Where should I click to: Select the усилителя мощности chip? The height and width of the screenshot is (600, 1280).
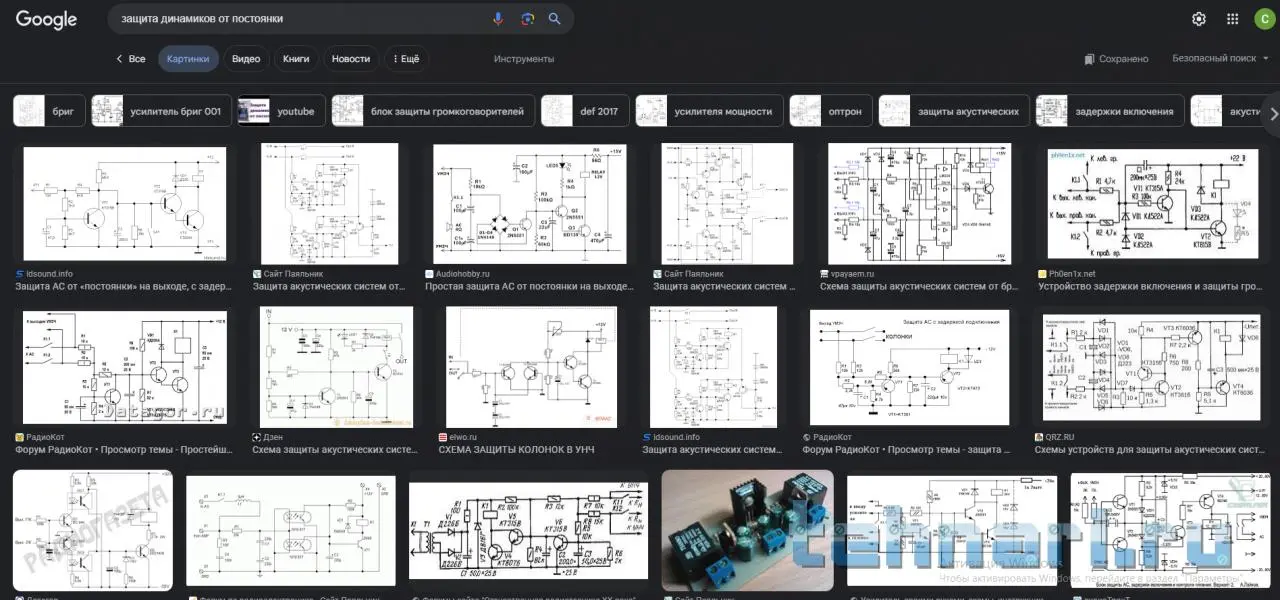click(709, 111)
